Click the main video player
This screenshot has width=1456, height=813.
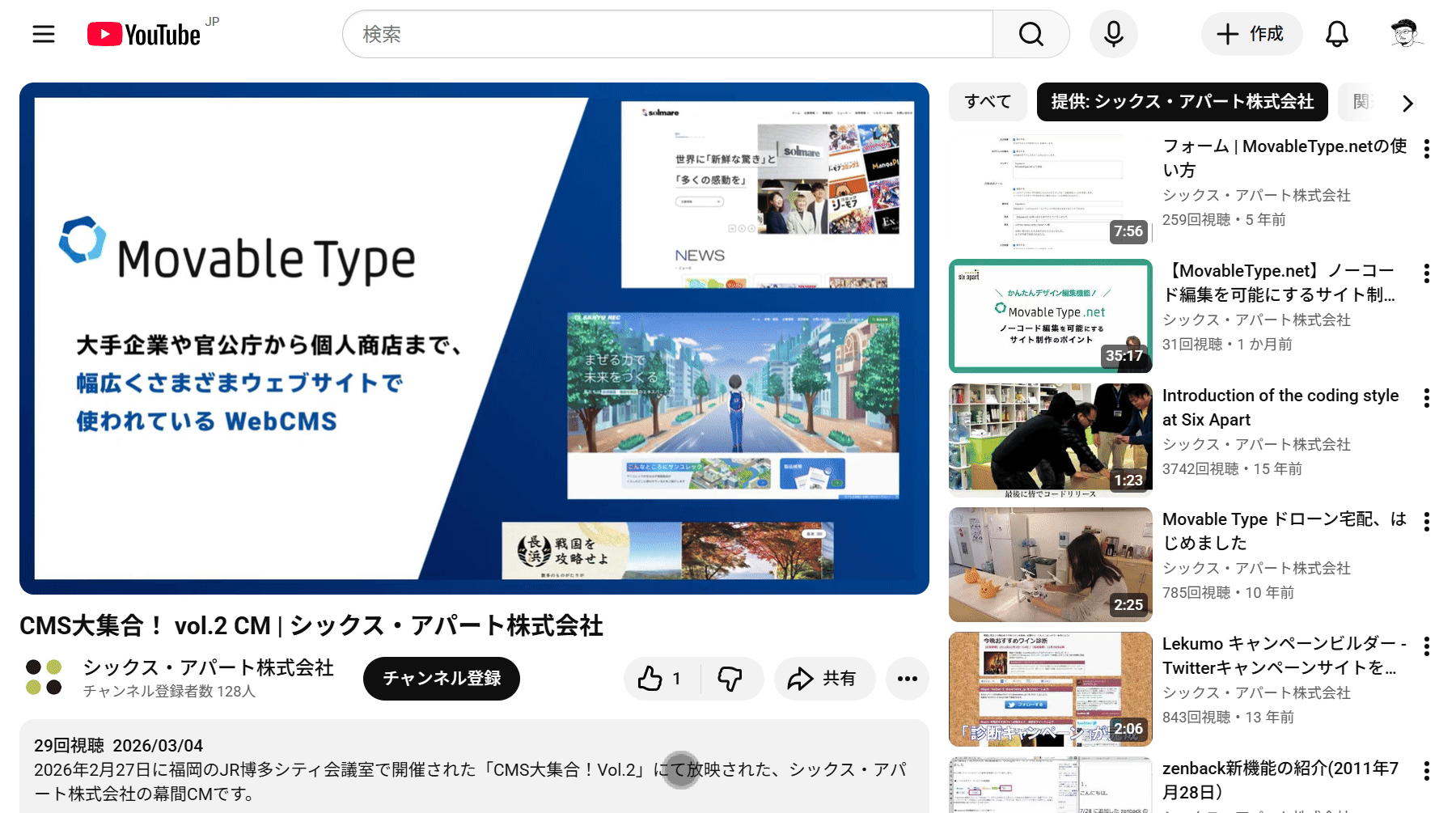474,338
